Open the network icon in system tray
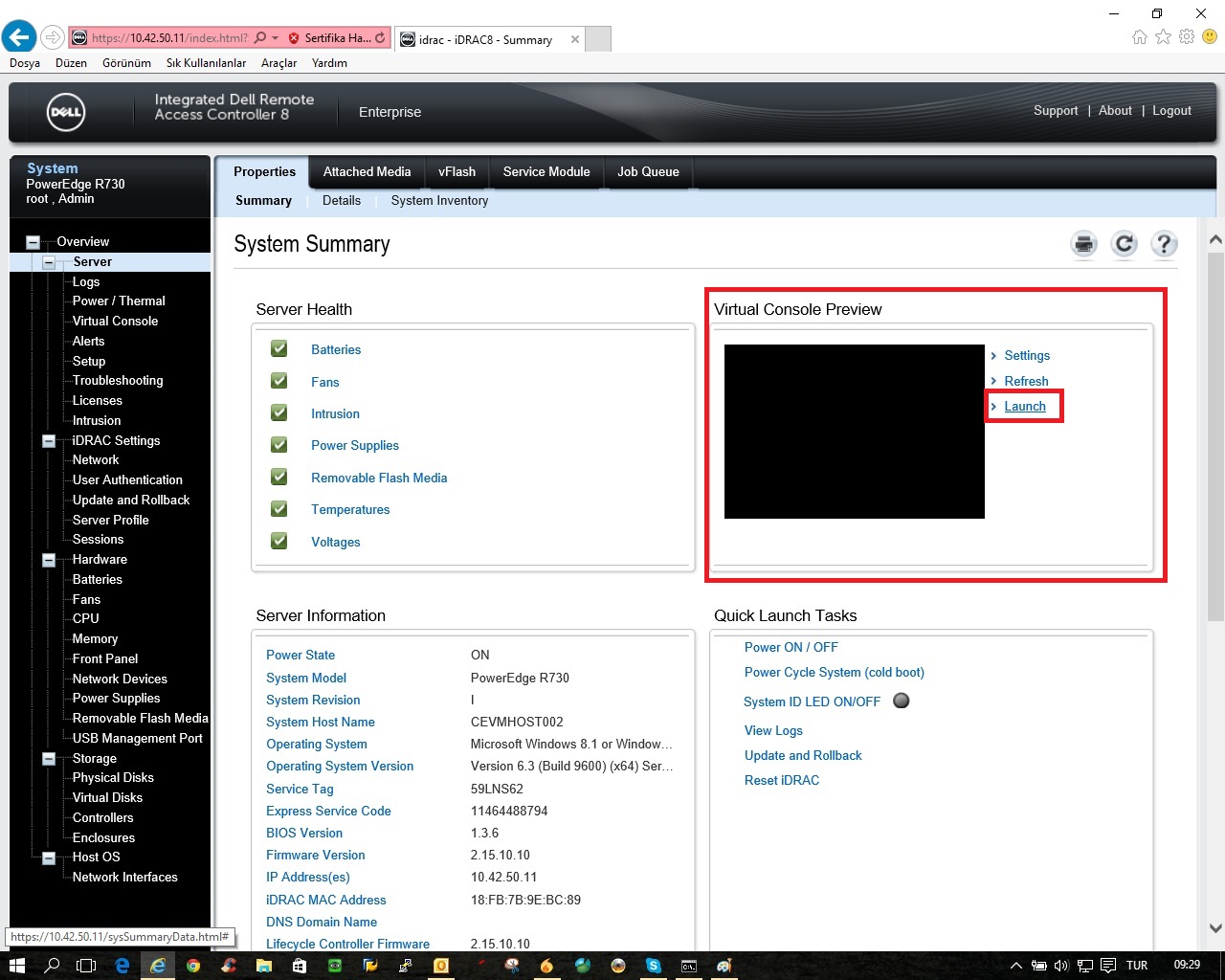Image resolution: width=1225 pixels, height=980 pixels. coord(1085,966)
